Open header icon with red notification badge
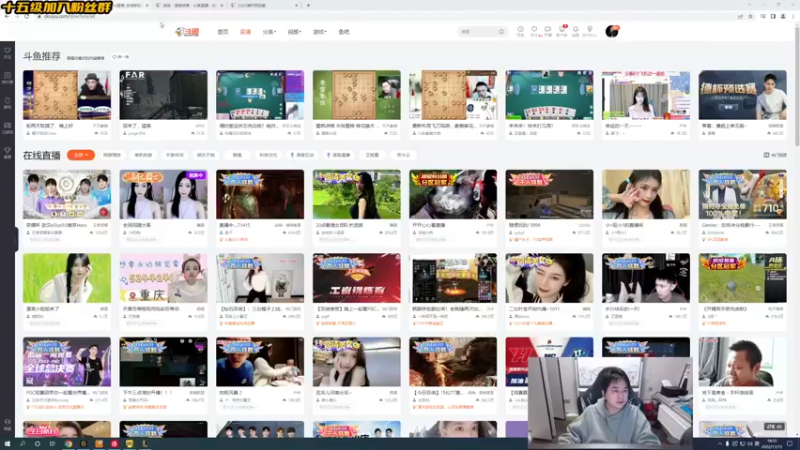This screenshot has height=450, width=800. pyautogui.click(x=562, y=31)
